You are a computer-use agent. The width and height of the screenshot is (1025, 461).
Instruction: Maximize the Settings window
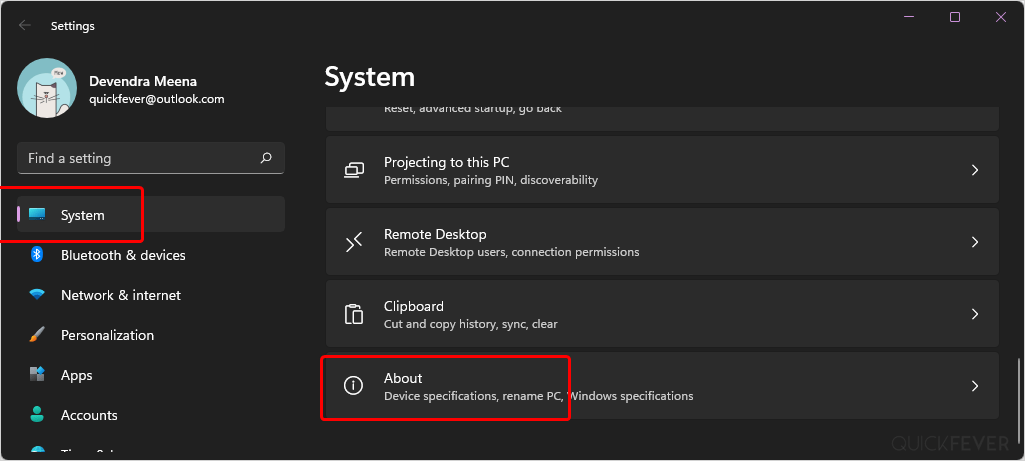point(955,17)
